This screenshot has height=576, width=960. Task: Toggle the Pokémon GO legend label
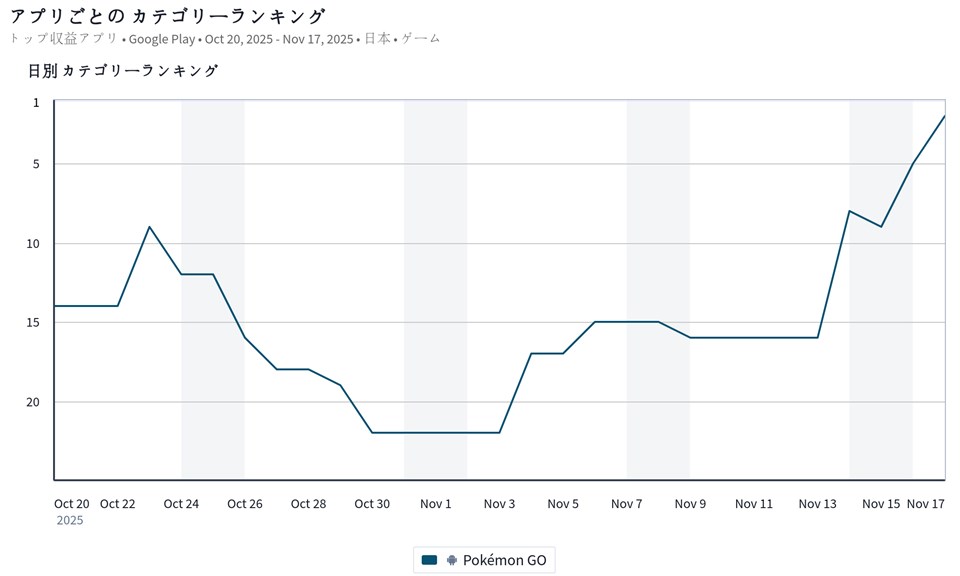tap(504, 560)
